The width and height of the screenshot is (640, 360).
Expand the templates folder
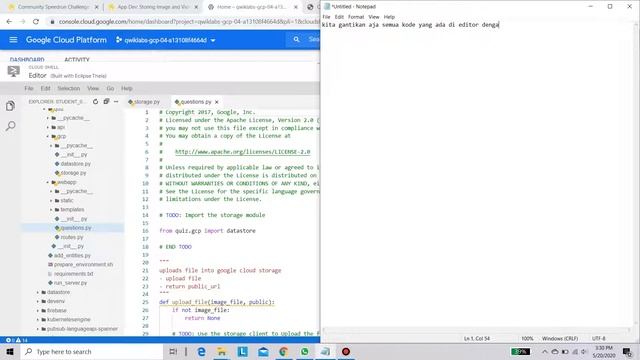[51, 209]
